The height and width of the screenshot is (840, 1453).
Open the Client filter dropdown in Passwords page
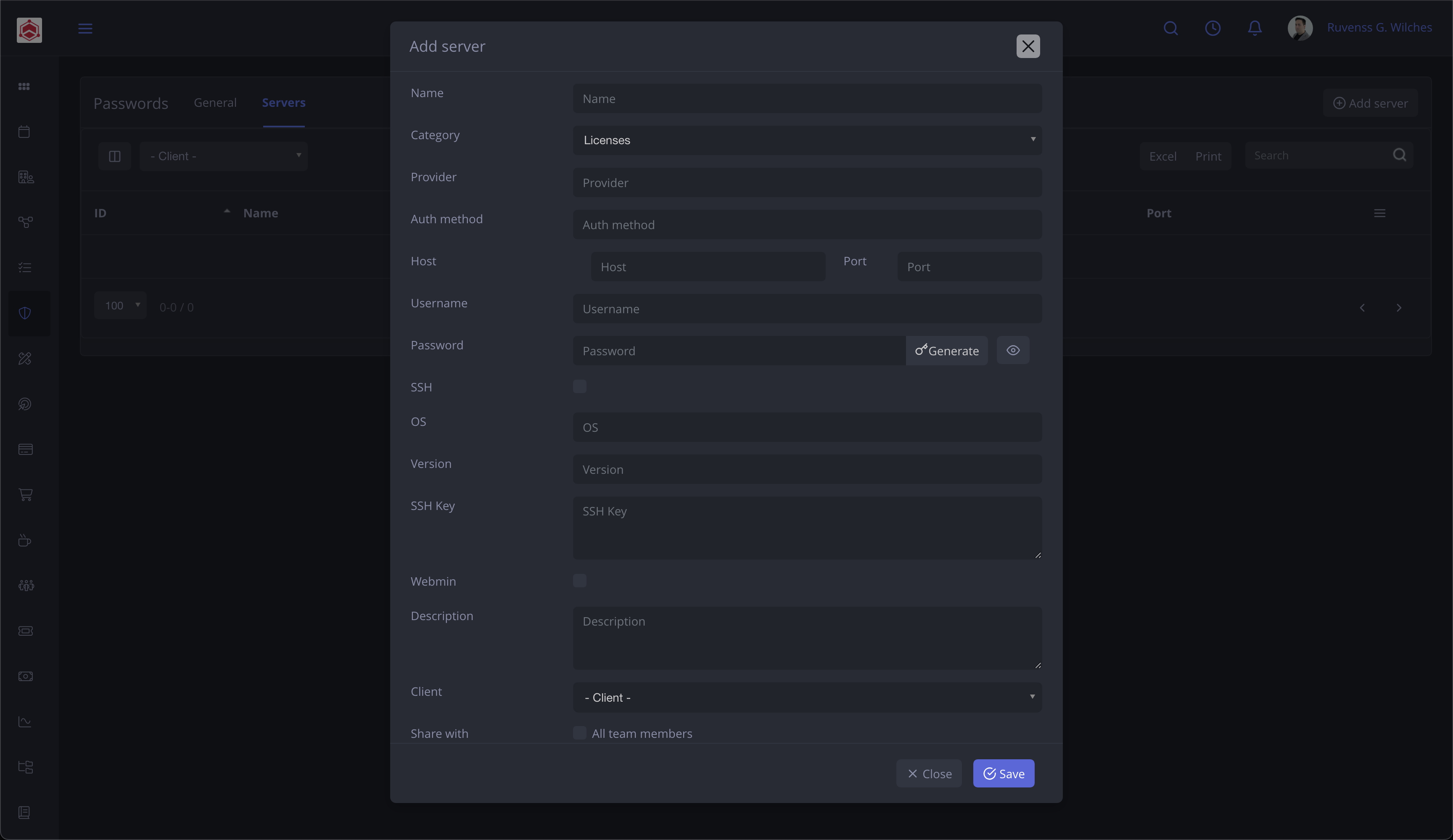click(x=224, y=156)
